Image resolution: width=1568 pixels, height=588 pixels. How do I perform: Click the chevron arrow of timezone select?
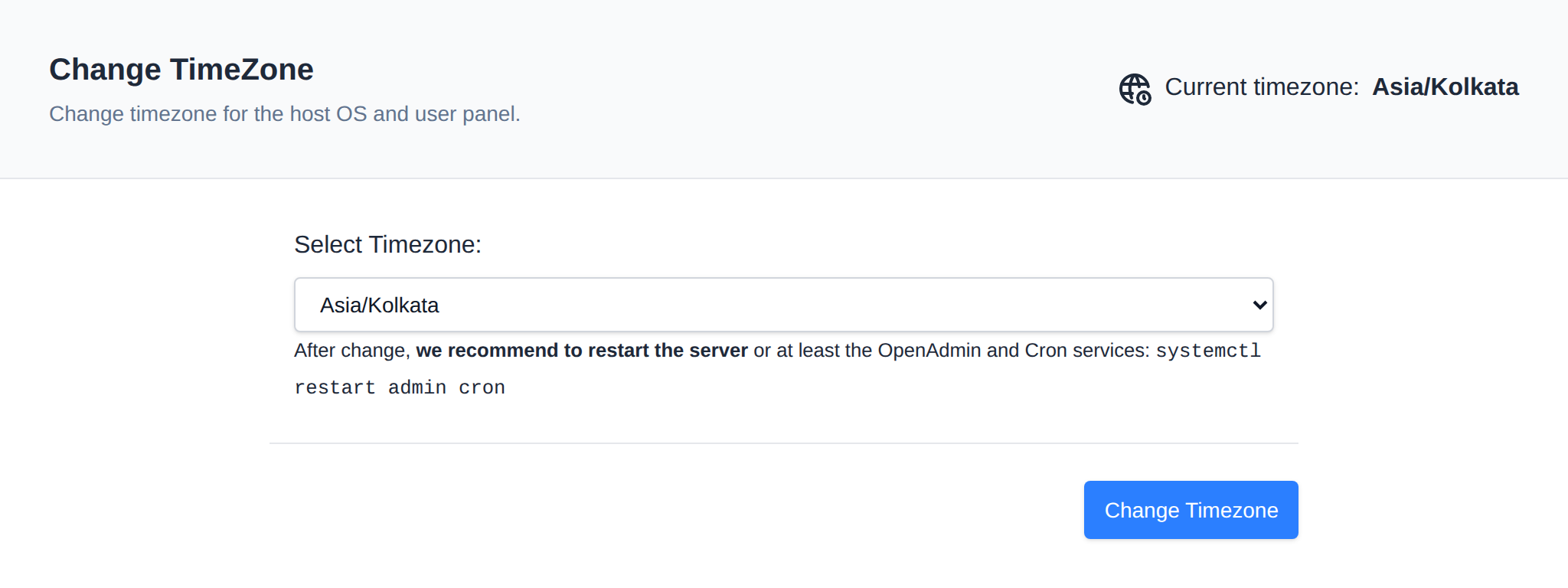[x=1259, y=305]
